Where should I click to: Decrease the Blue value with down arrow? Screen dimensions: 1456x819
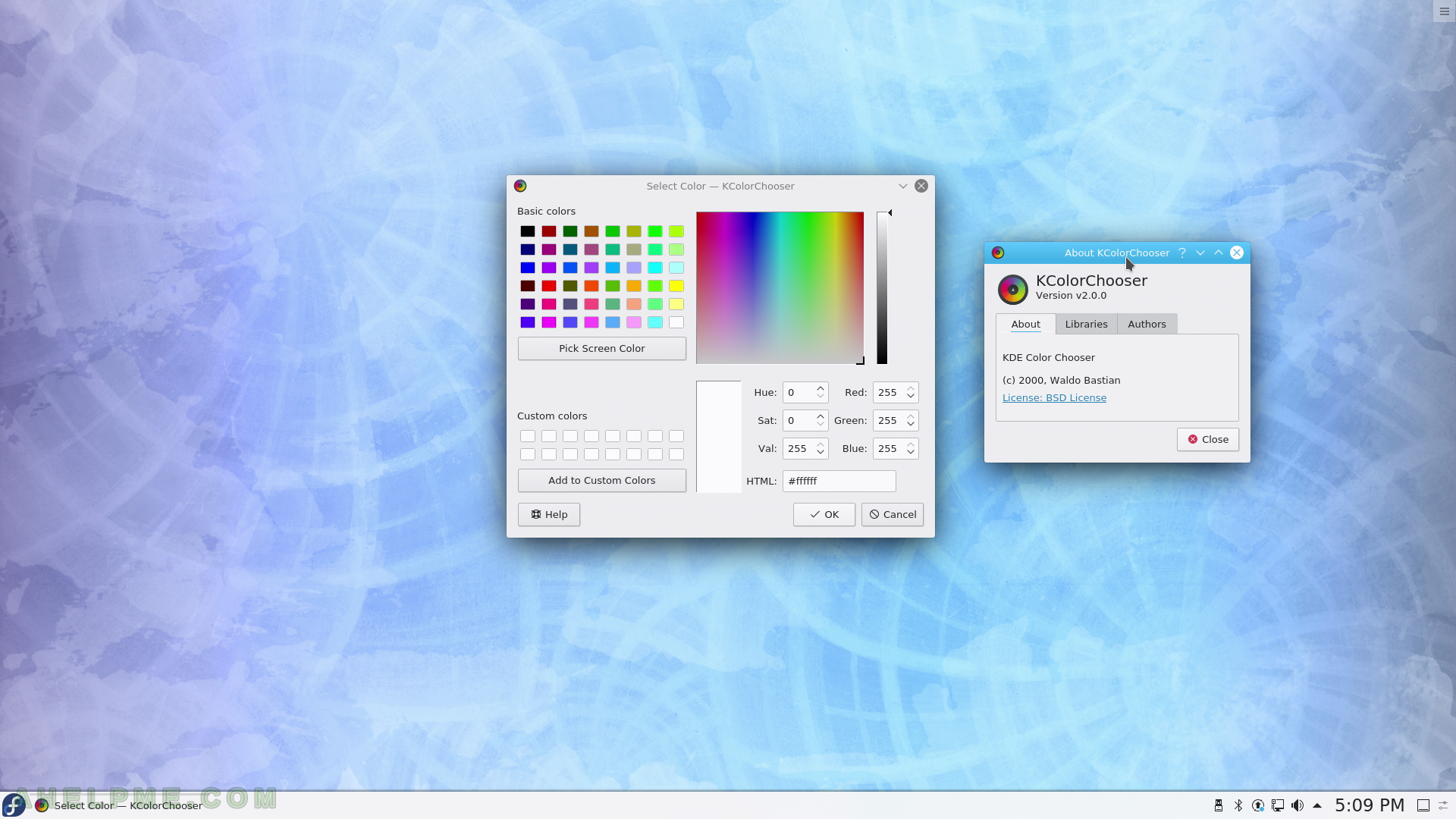point(911,453)
